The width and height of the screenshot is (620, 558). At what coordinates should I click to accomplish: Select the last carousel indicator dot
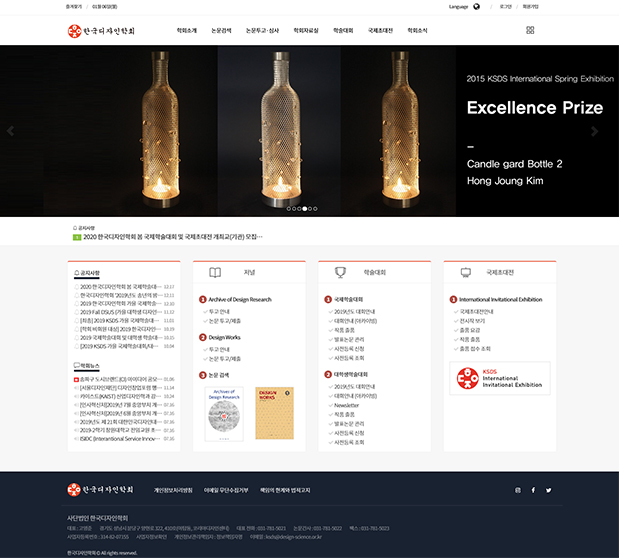(x=318, y=209)
